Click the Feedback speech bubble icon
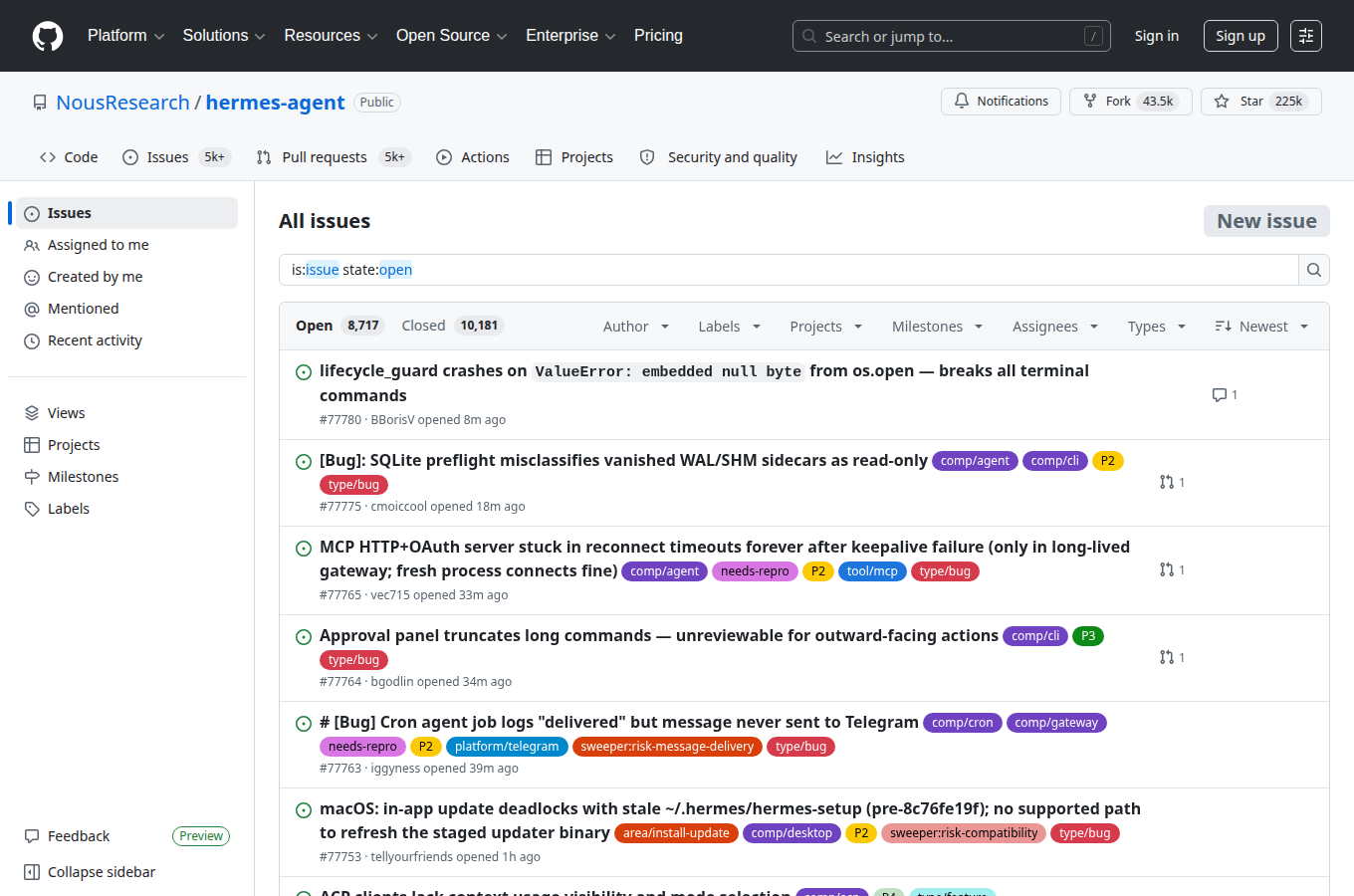 tap(32, 836)
